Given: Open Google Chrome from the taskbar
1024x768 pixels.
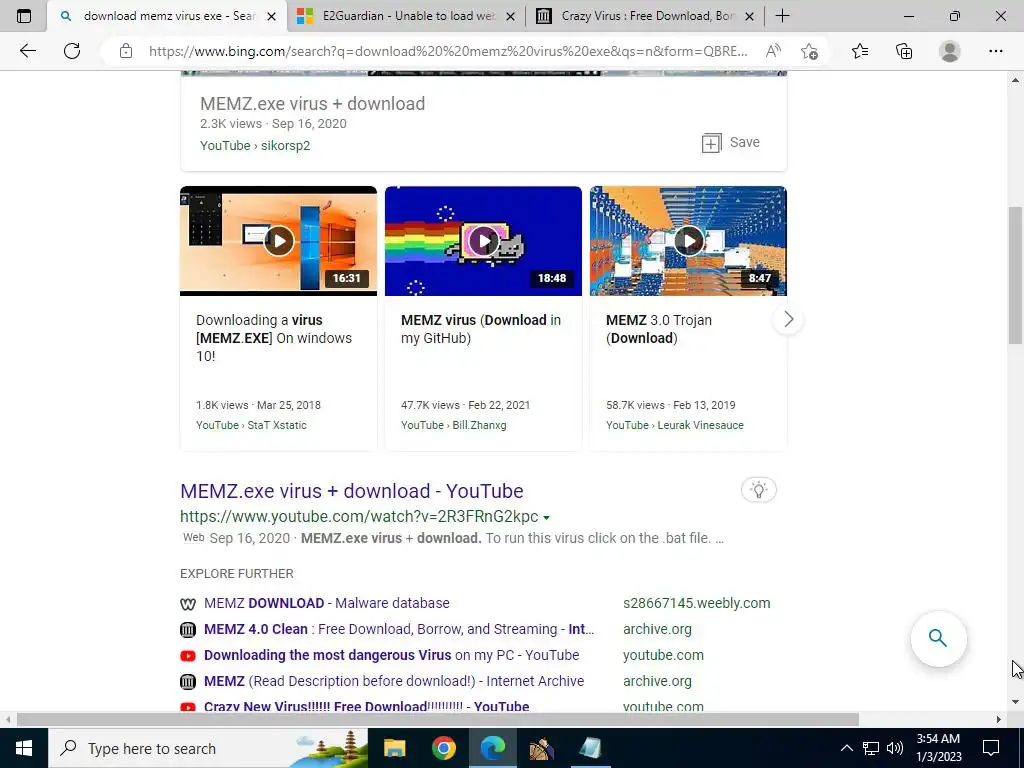Looking at the screenshot, I should 443,748.
